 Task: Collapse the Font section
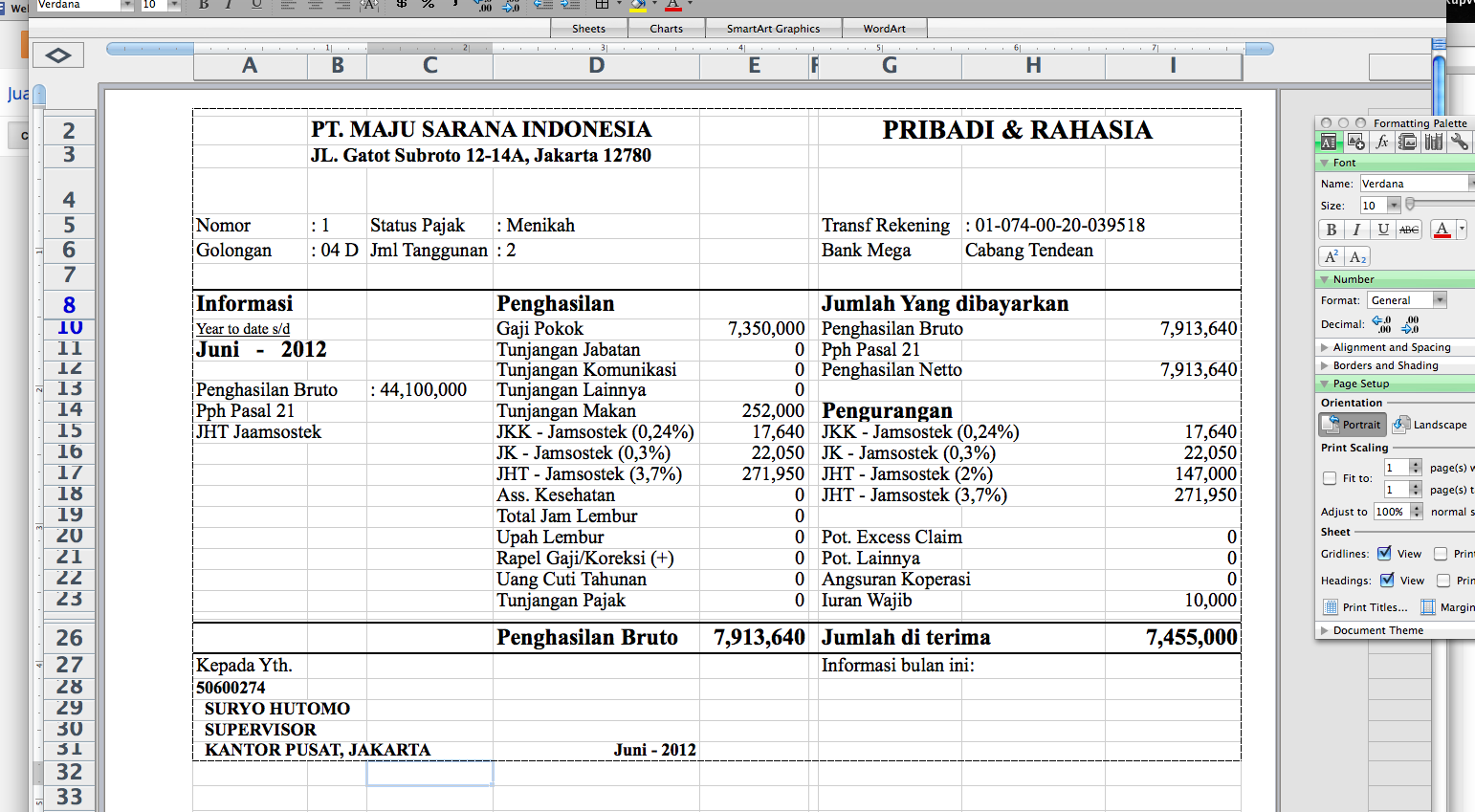(1324, 163)
